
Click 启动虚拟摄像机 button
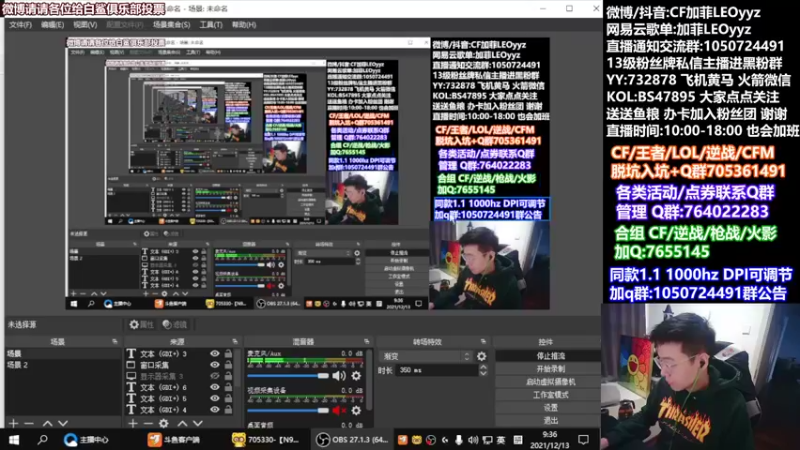550,382
